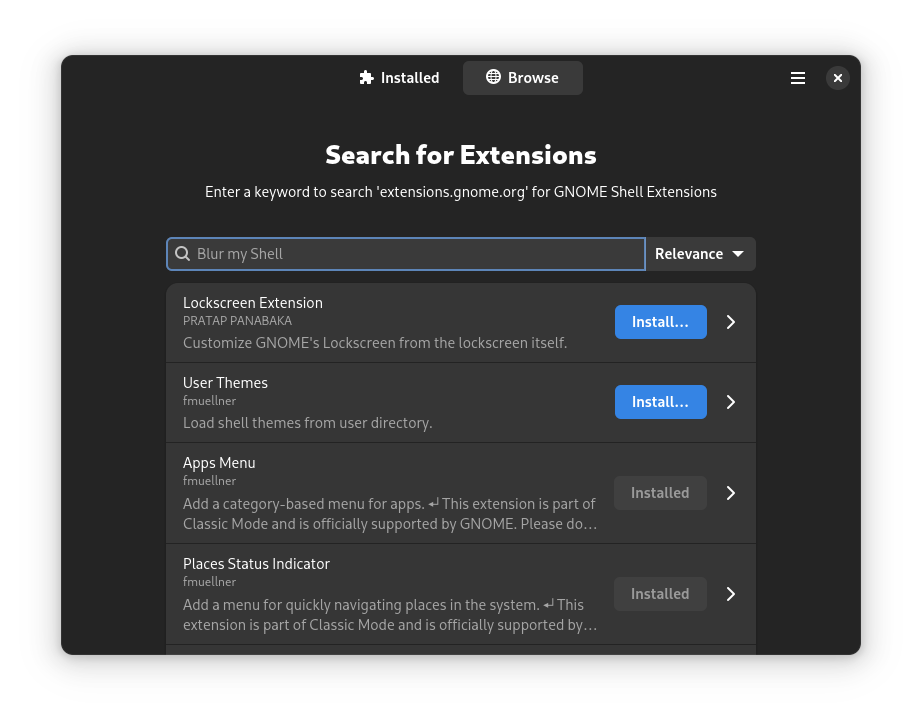
Task: Open the Relevance sorting dropdown
Action: (x=700, y=253)
